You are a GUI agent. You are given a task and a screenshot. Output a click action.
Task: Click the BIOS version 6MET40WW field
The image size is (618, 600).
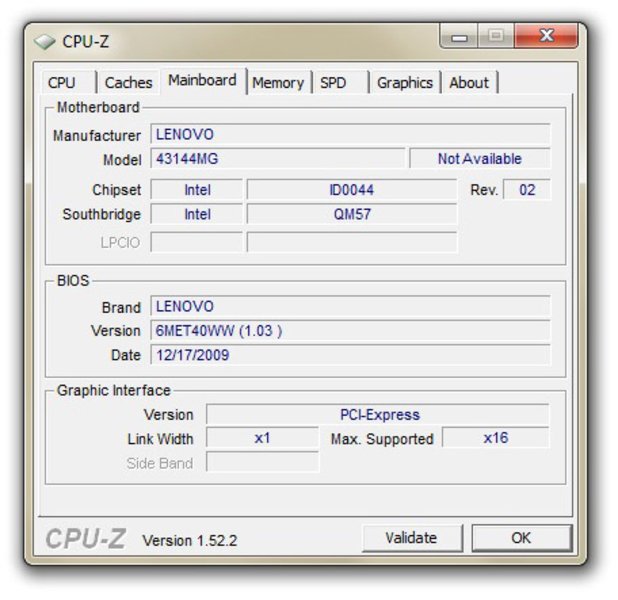[x=350, y=331]
